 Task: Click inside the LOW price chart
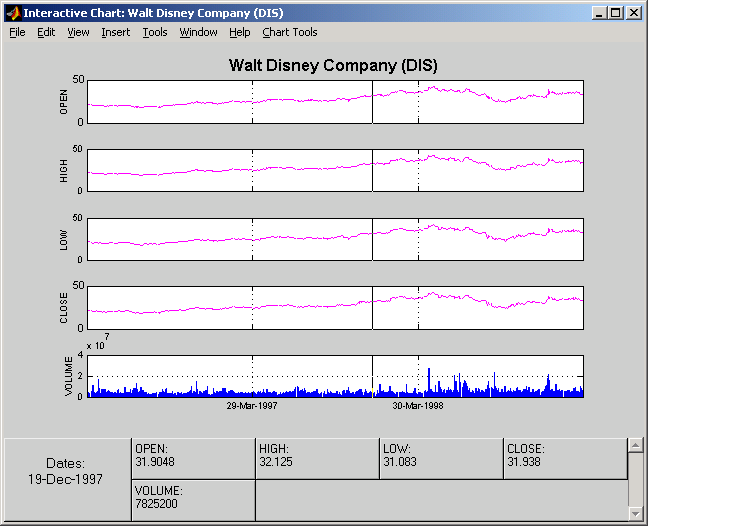336,239
